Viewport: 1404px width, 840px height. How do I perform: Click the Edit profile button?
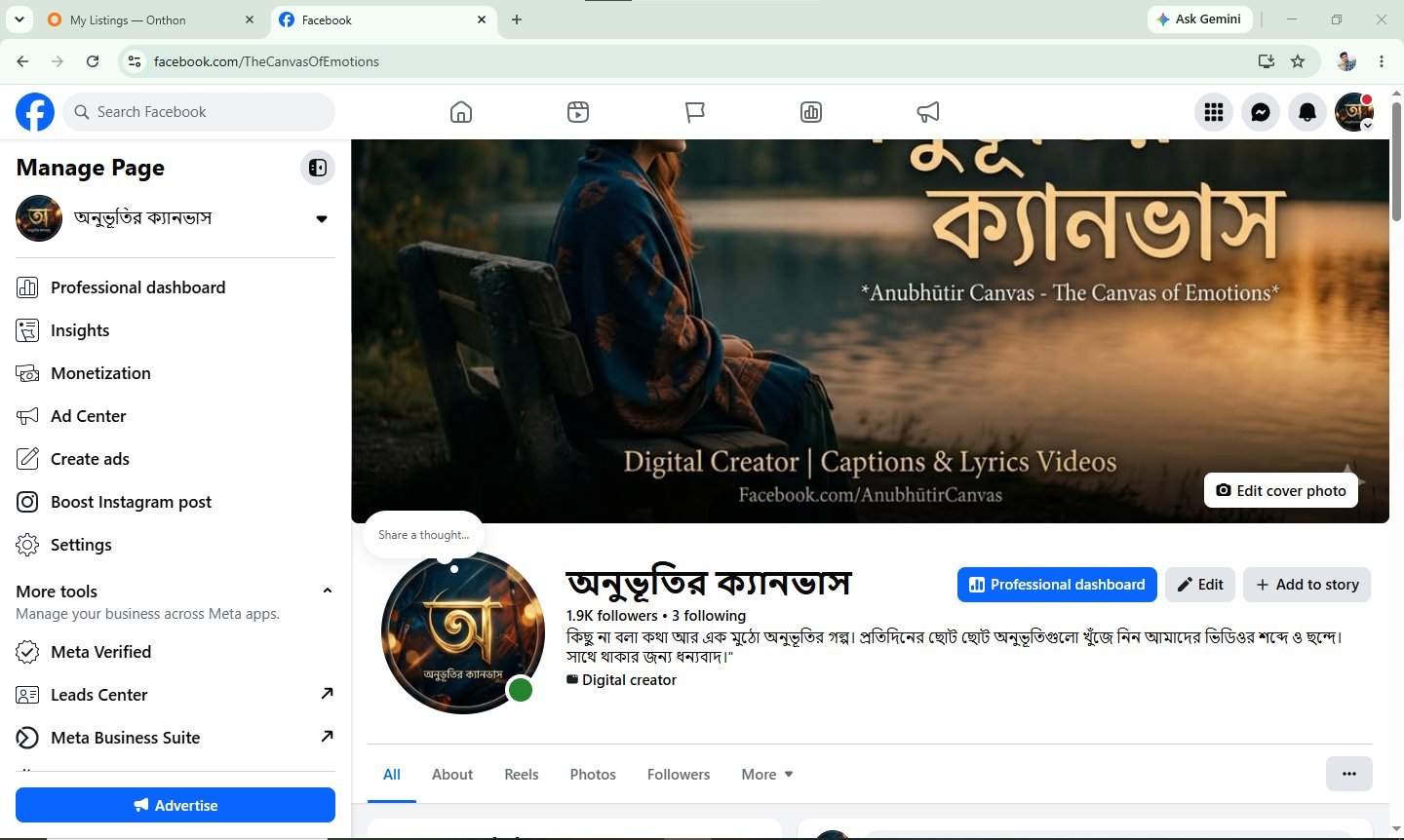pos(1200,585)
